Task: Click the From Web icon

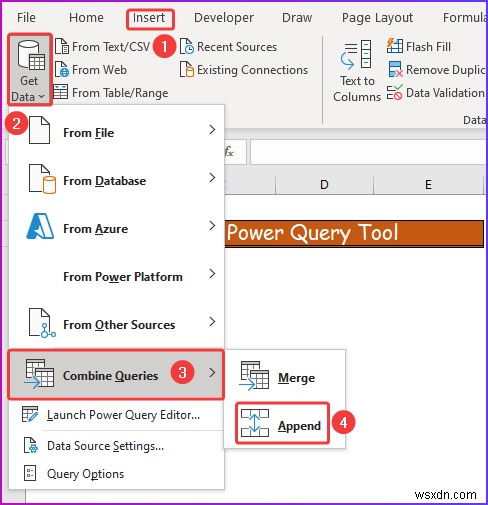Action: pos(62,69)
